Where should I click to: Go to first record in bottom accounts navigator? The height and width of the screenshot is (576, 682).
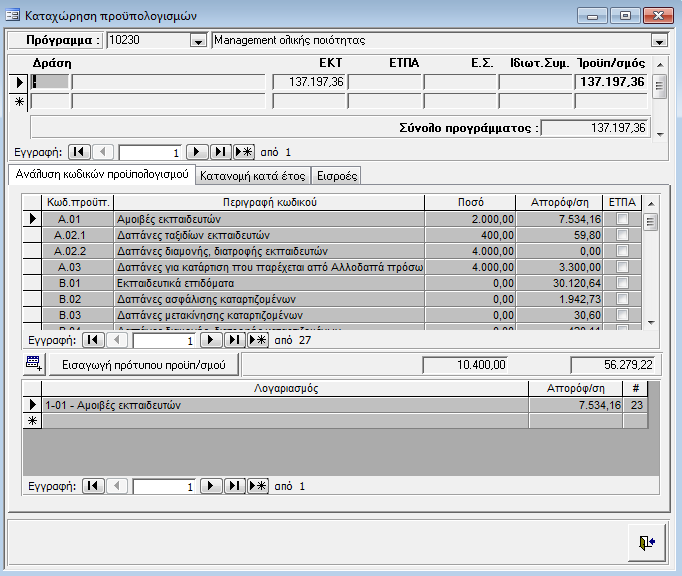tap(93, 486)
